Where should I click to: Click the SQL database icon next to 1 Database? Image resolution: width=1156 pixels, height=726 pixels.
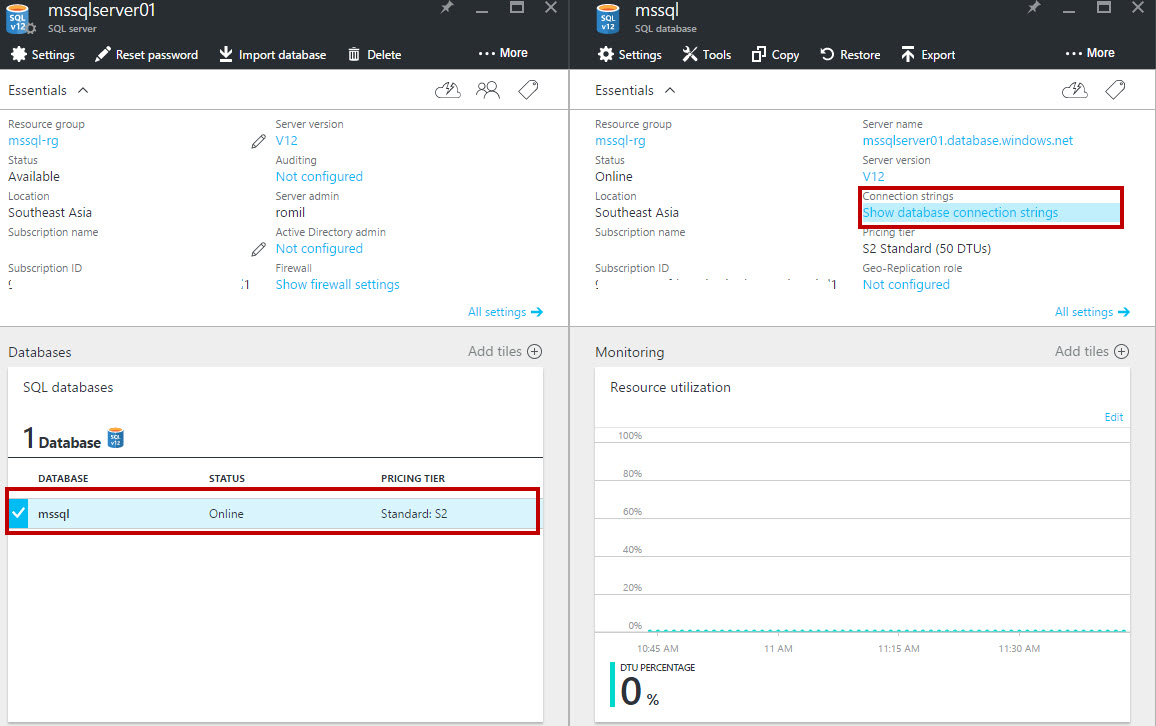(x=116, y=439)
